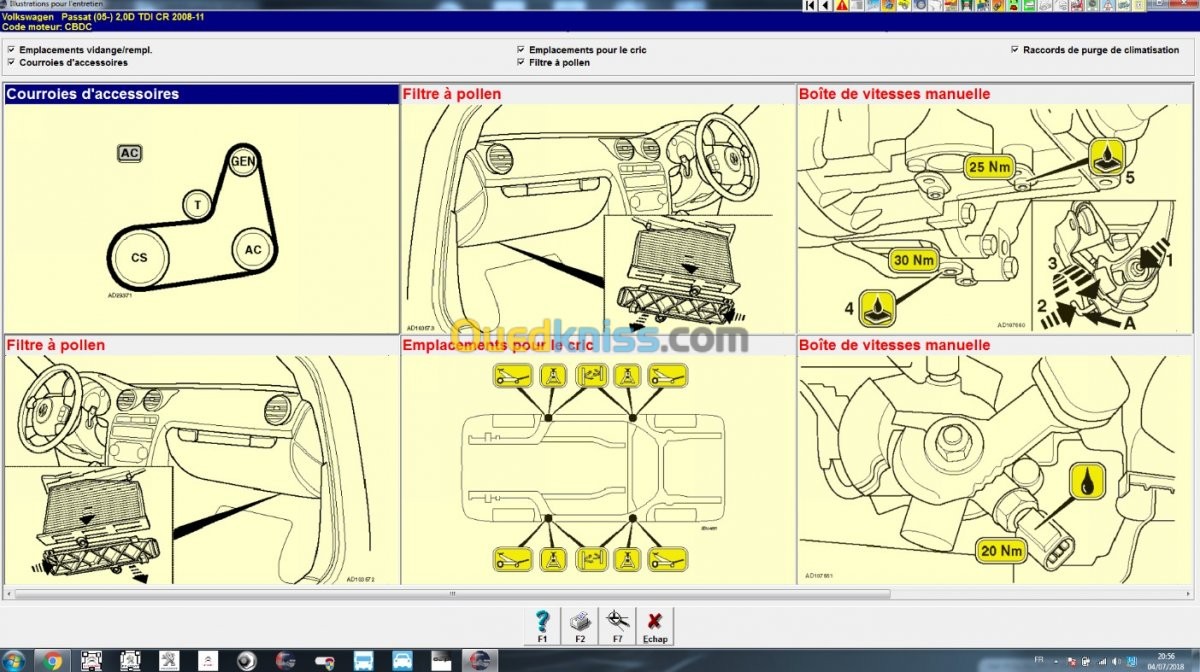The width and height of the screenshot is (1200, 672).
Task: Click the F2 print button
Action: [580, 626]
